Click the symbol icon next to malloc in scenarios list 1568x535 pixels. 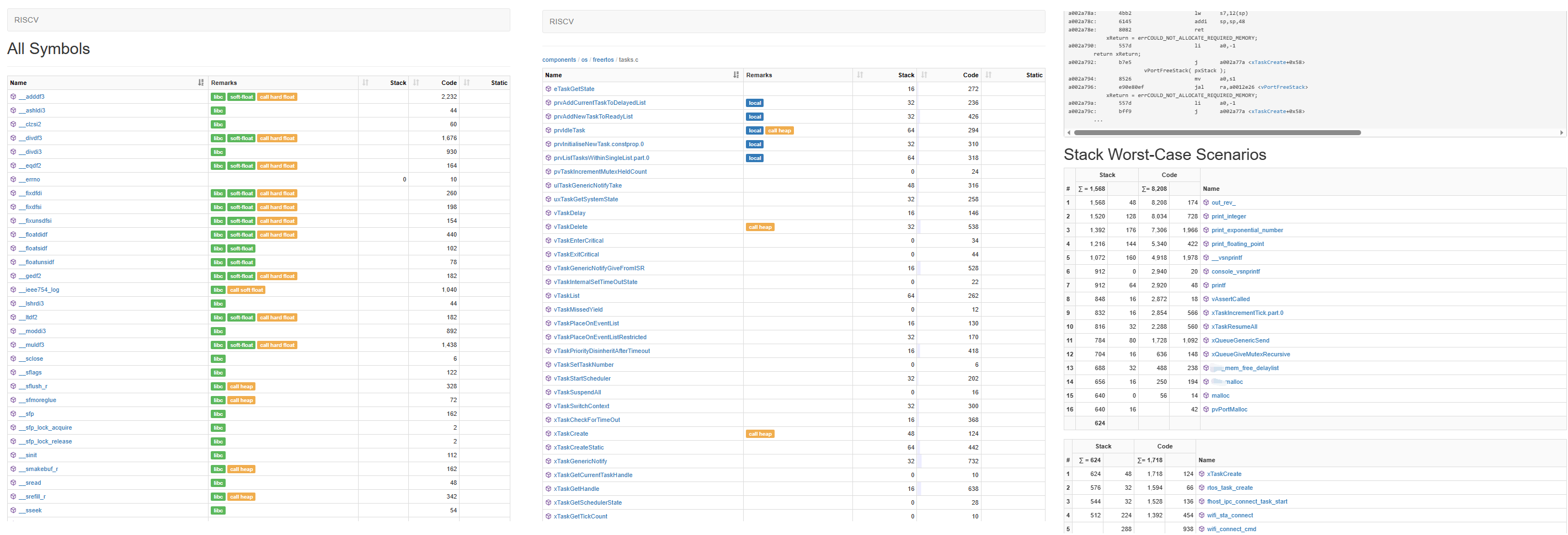(1206, 395)
